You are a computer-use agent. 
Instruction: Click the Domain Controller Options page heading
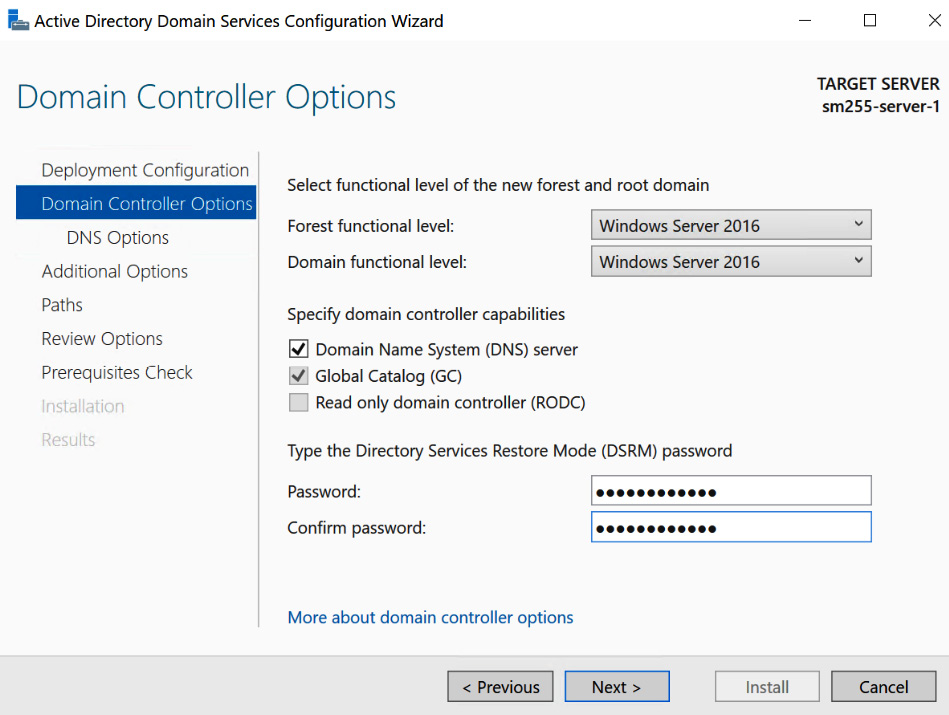point(206,97)
